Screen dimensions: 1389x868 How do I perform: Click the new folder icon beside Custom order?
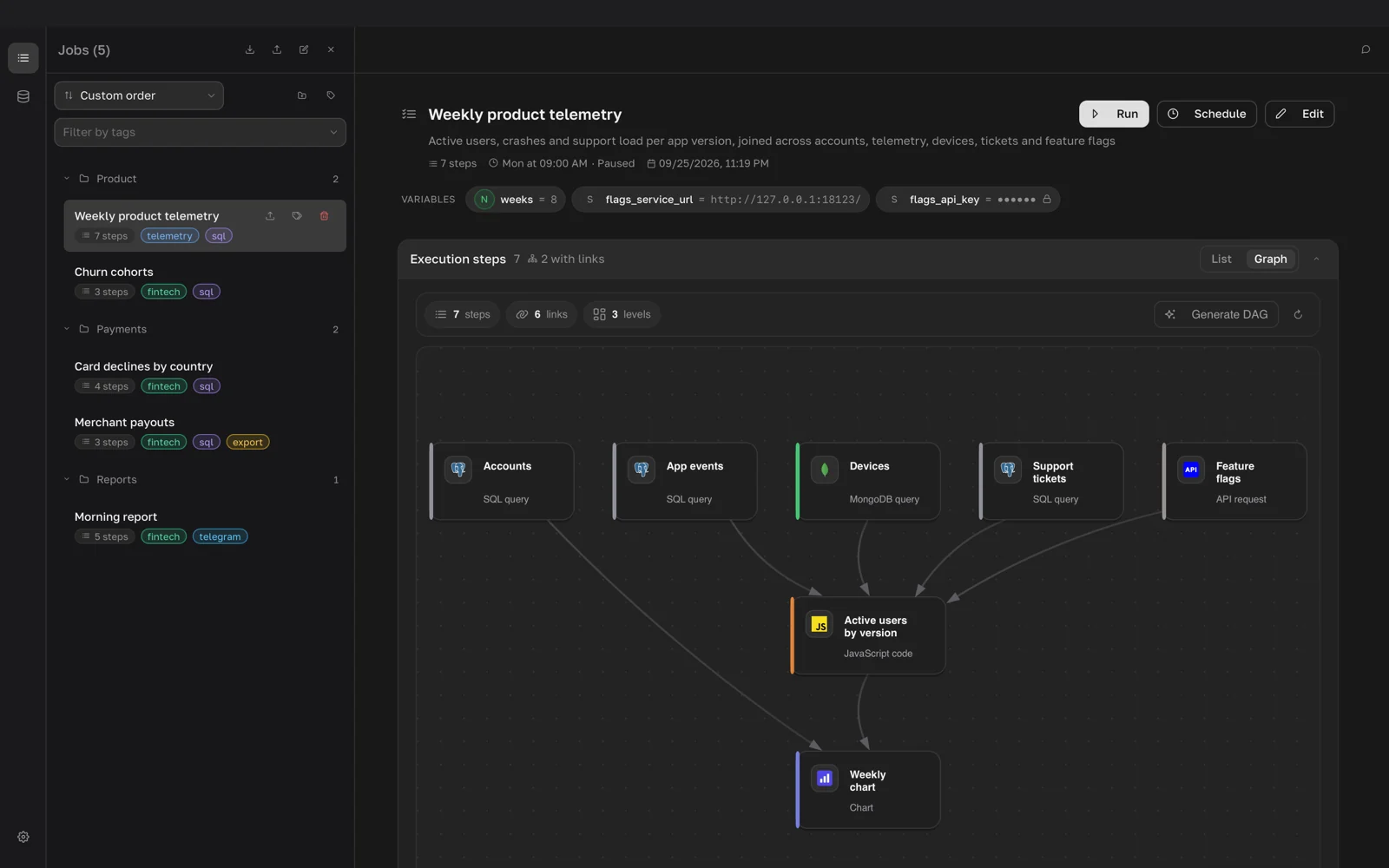tap(302, 95)
